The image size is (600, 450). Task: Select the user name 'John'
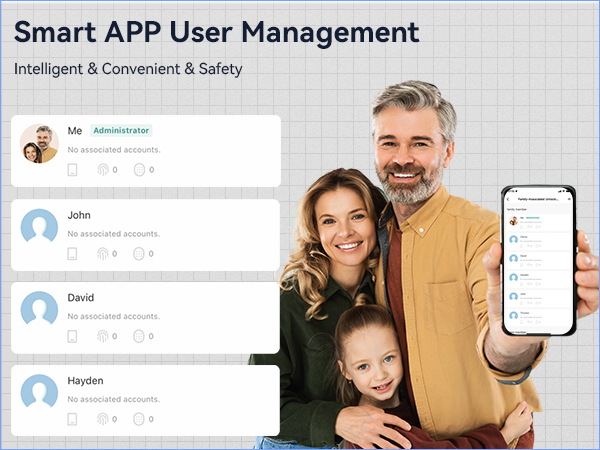tap(79, 215)
